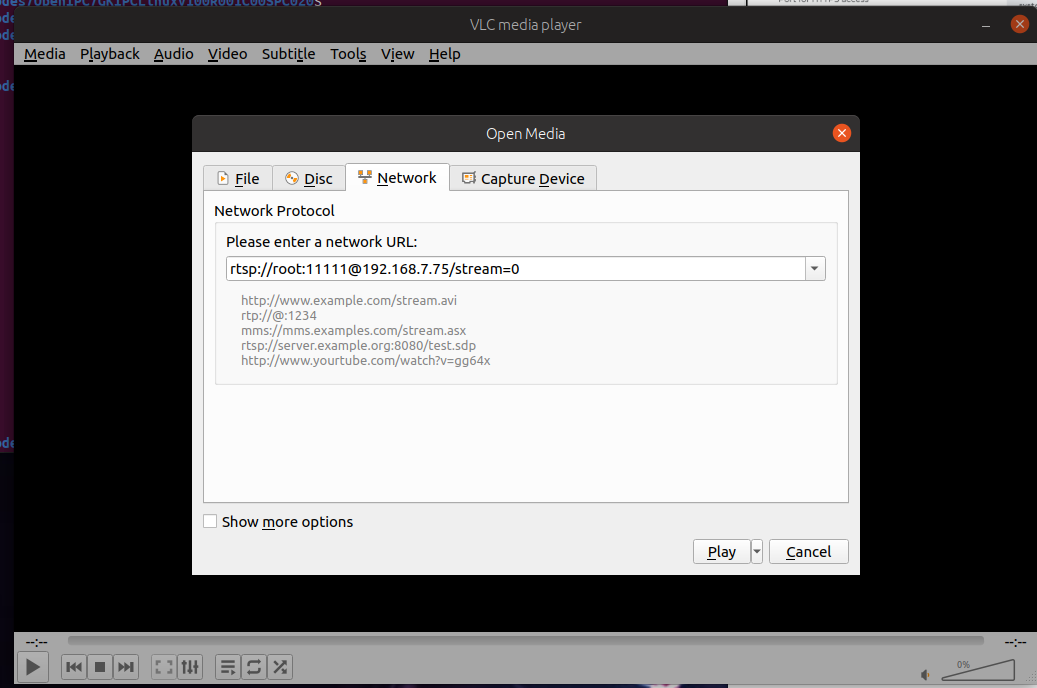Click the elapsed time label
This screenshot has width=1037, height=688.
(x=36, y=642)
